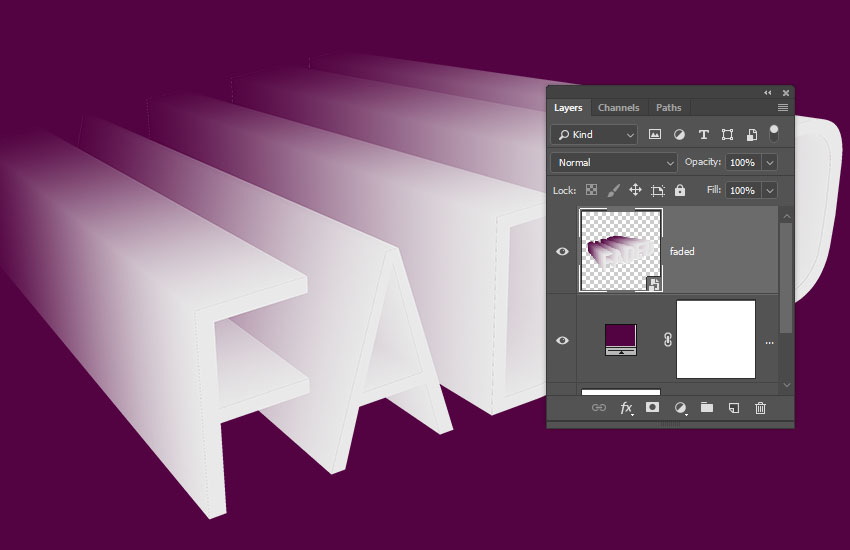This screenshot has height=550, width=850.
Task: Click the layers list scrollbar thumb
Action: [785, 277]
